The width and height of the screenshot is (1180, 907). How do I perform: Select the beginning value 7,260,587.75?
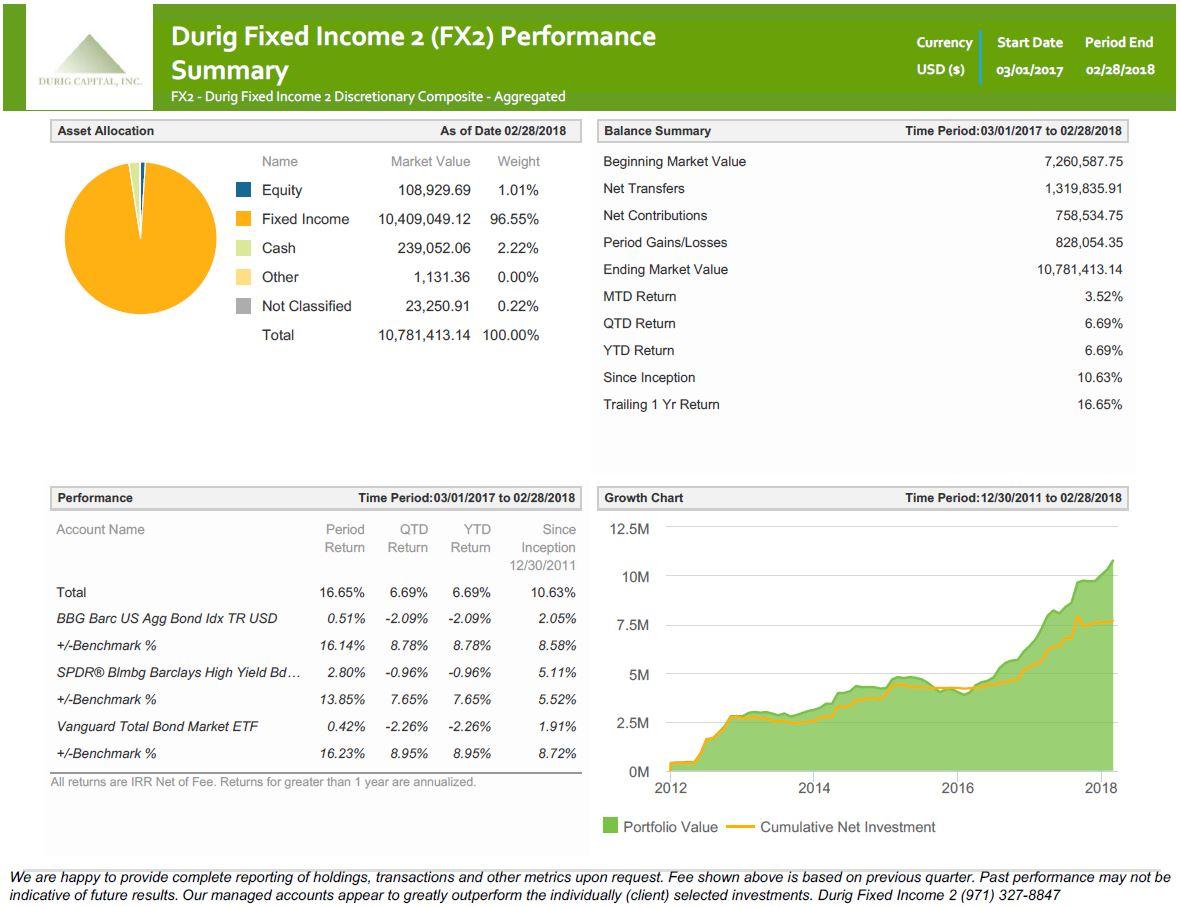[1084, 161]
